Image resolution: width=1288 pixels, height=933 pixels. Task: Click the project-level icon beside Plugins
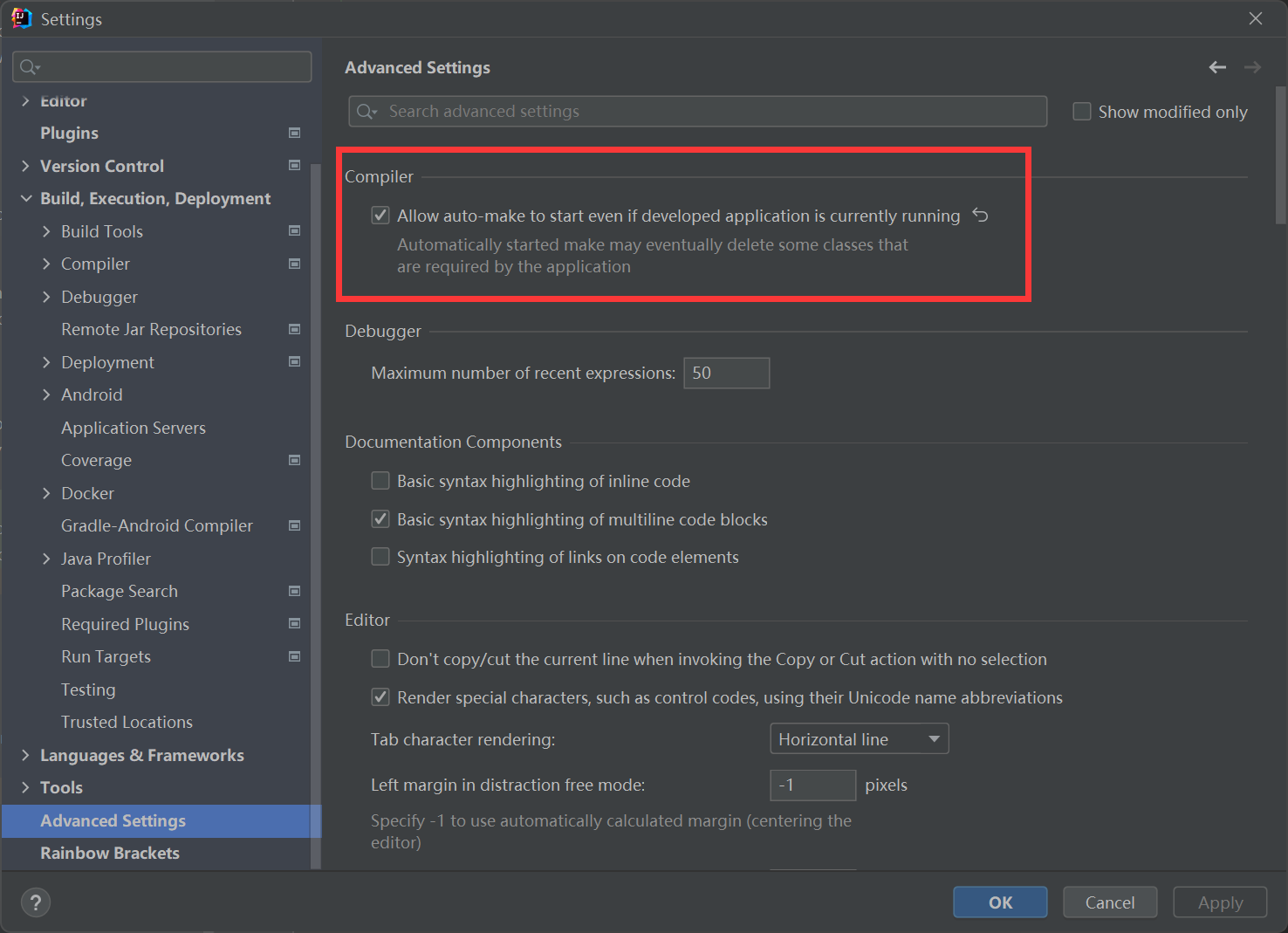(295, 133)
